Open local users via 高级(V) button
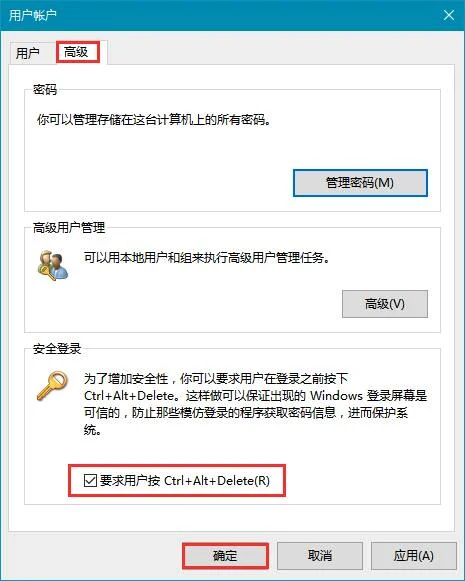The width and height of the screenshot is (465, 581). (385, 304)
